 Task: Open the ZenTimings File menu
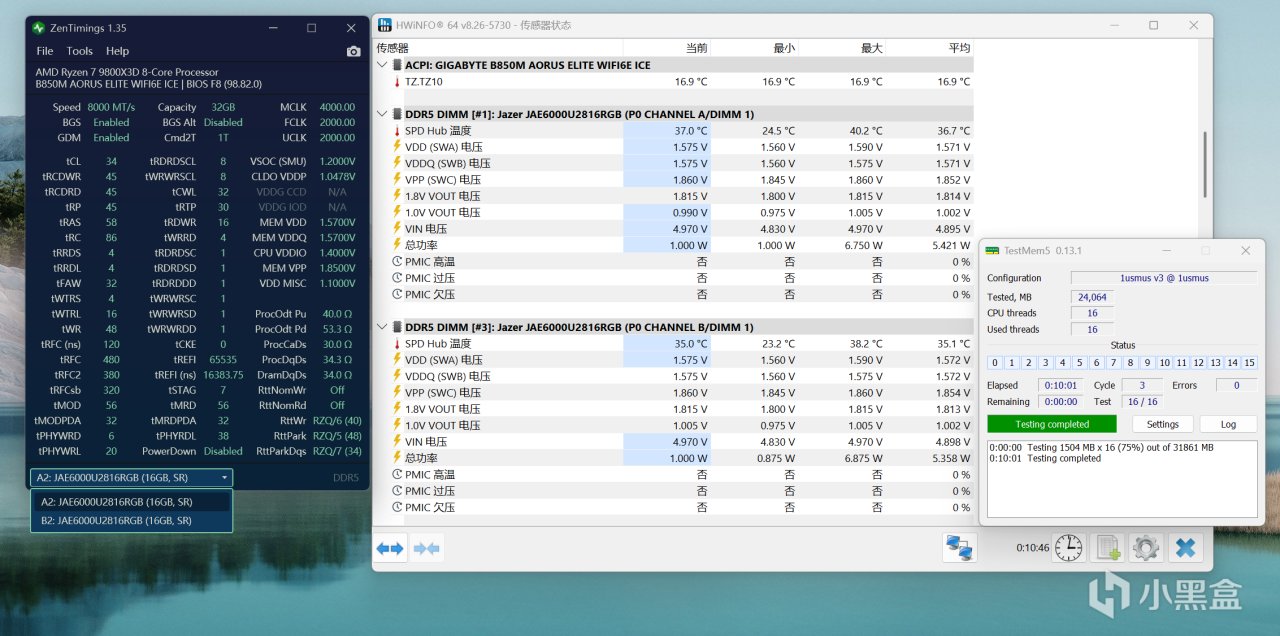click(45, 51)
